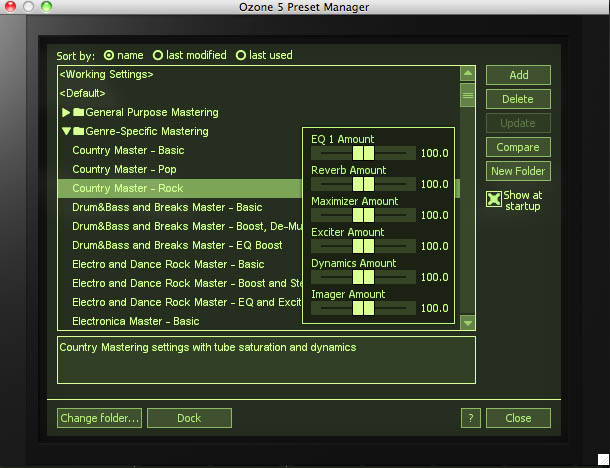This screenshot has width=610, height=468.
Task: Click the help question mark button
Action: click(x=468, y=418)
